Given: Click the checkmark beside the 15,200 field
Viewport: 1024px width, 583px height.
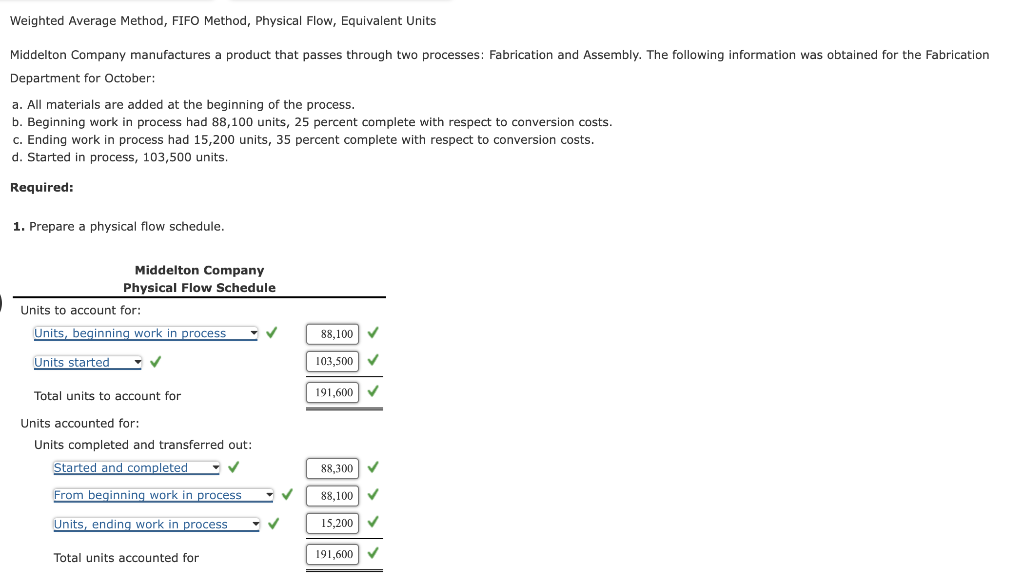Looking at the screenshot, I should [x=372, y=522].
